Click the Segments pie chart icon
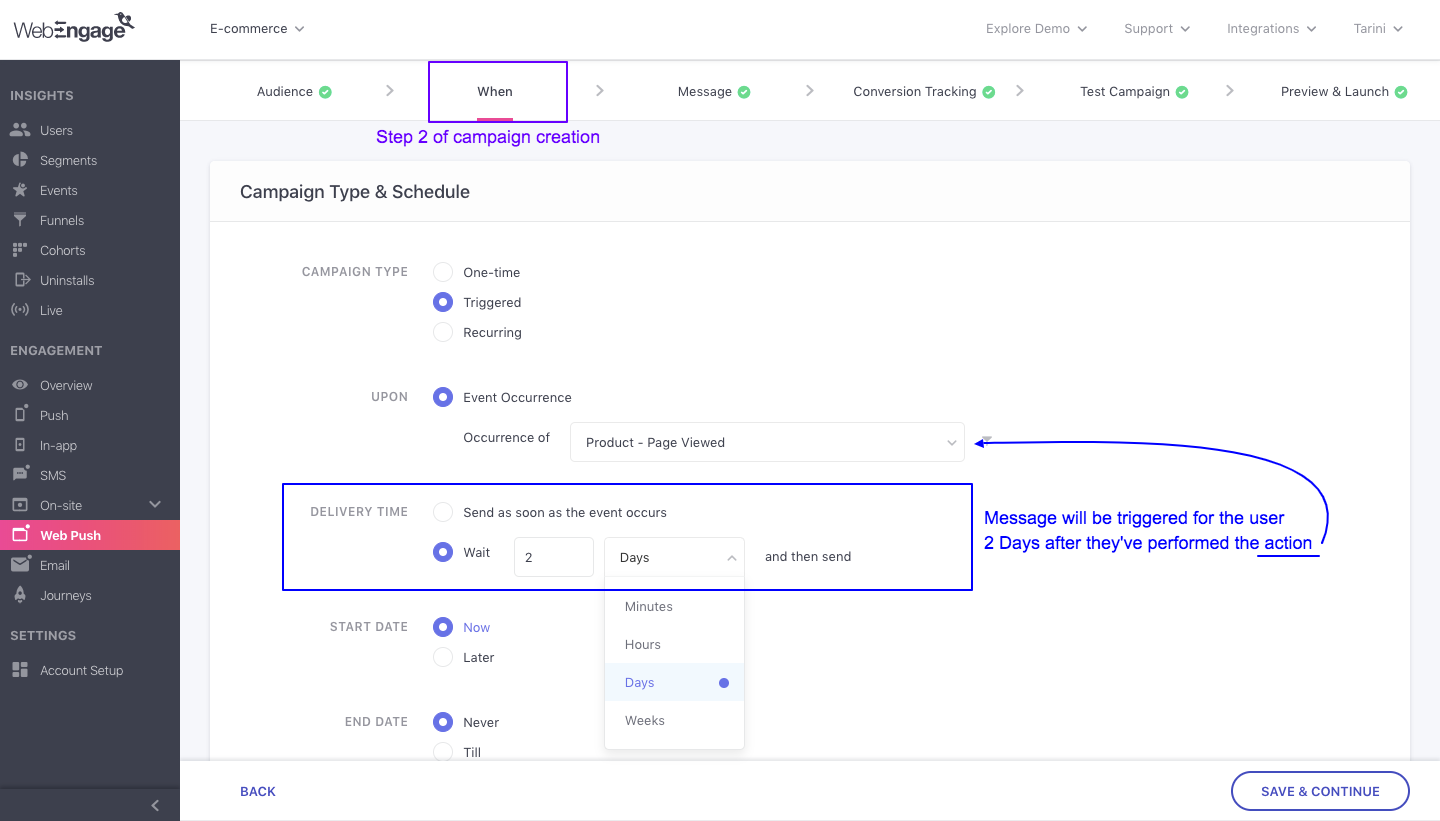Viewport: 1440px width, 821px height. click(20, 160)
